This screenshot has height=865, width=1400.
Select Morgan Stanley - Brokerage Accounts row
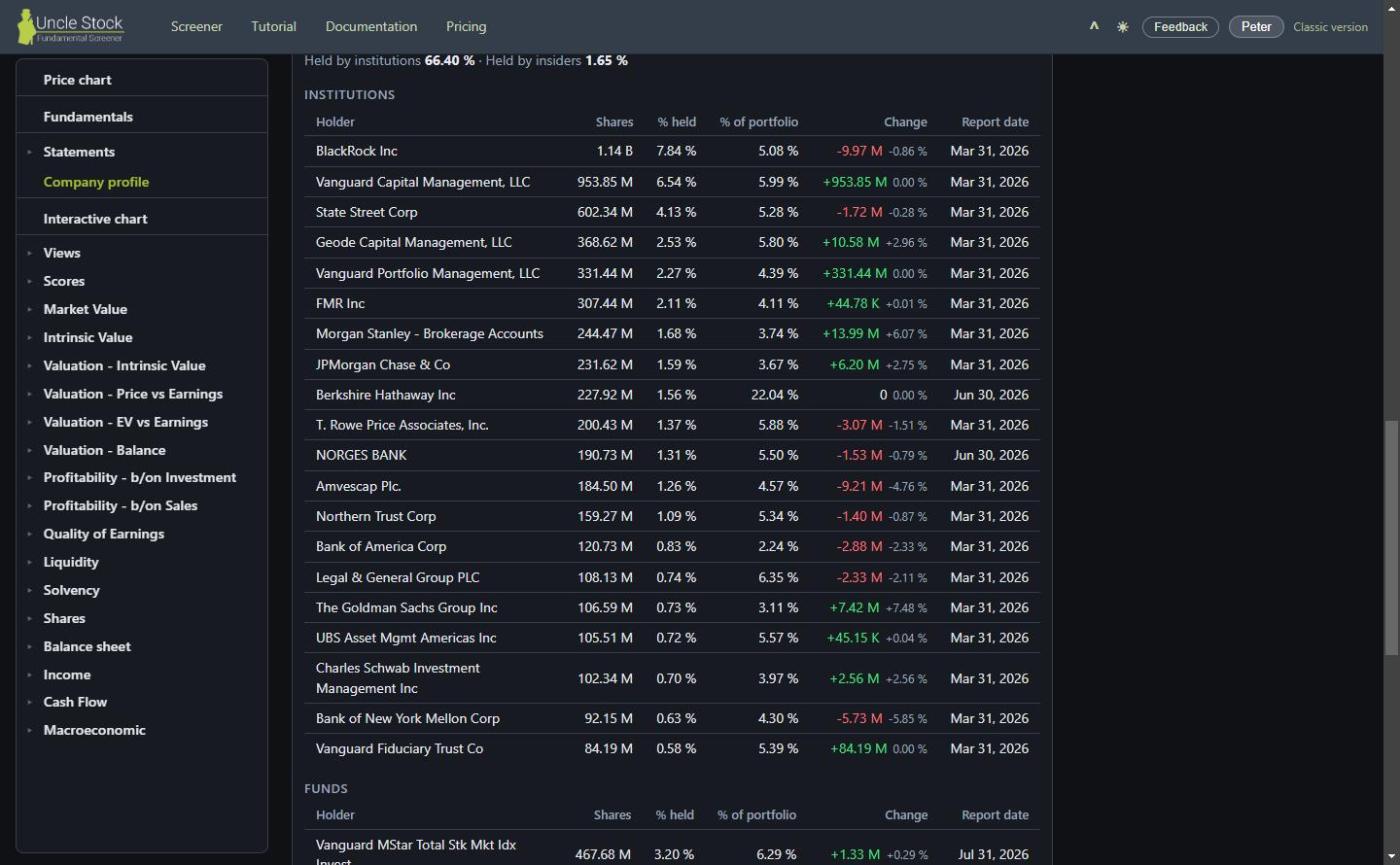(672, 333)
